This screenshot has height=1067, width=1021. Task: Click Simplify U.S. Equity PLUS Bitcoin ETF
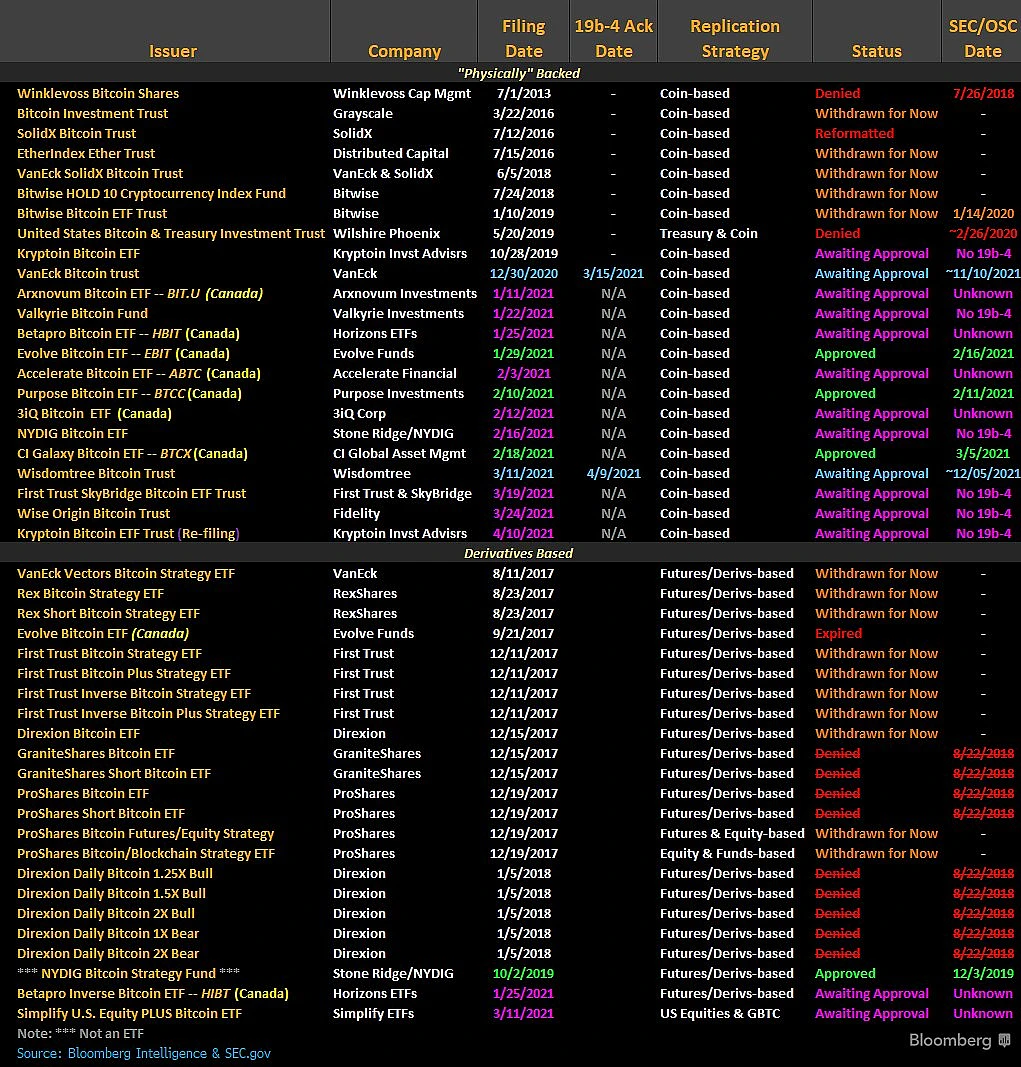pos(129,1013)
